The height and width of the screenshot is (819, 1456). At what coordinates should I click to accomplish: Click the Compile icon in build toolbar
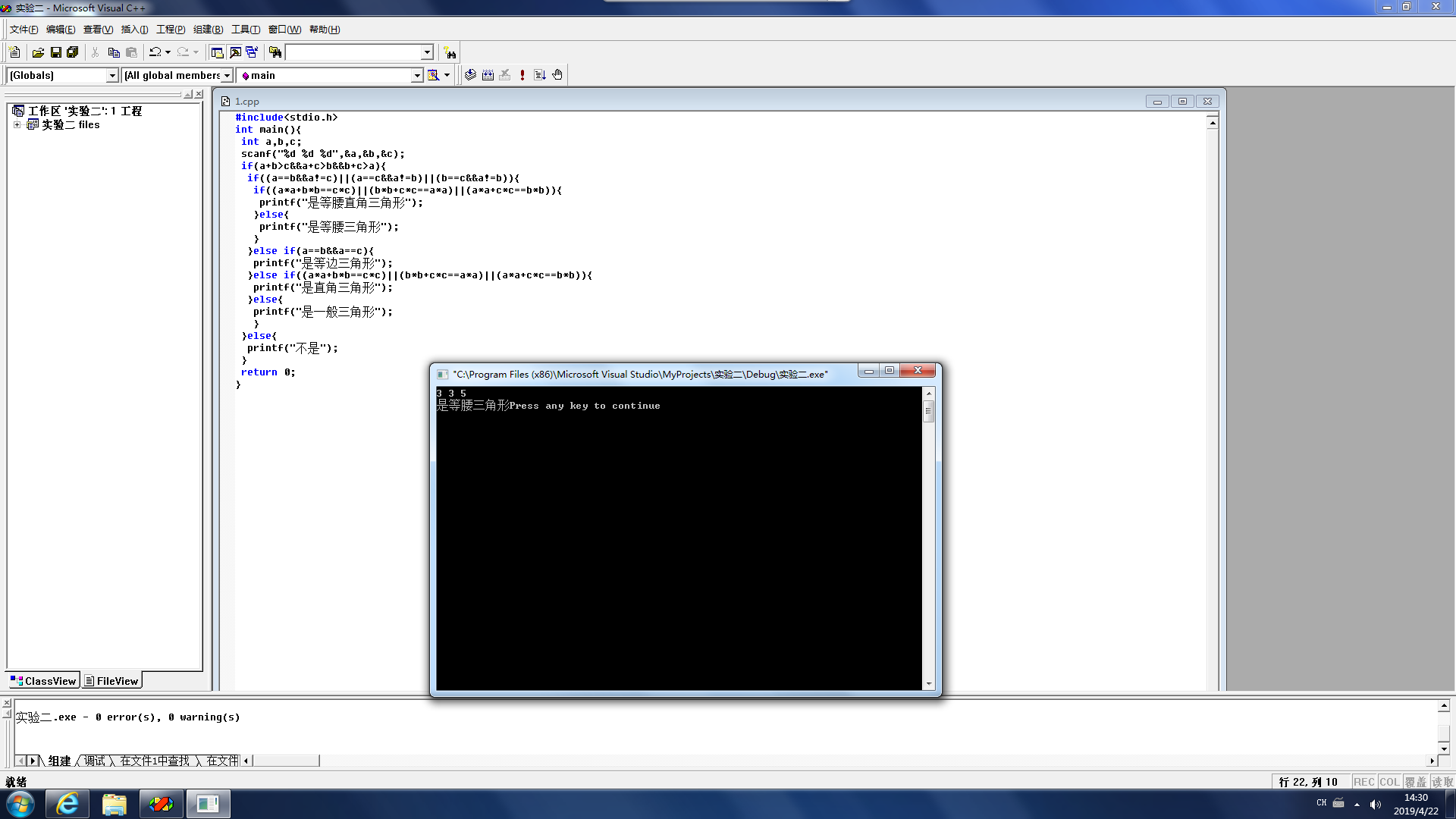point(470,75)
